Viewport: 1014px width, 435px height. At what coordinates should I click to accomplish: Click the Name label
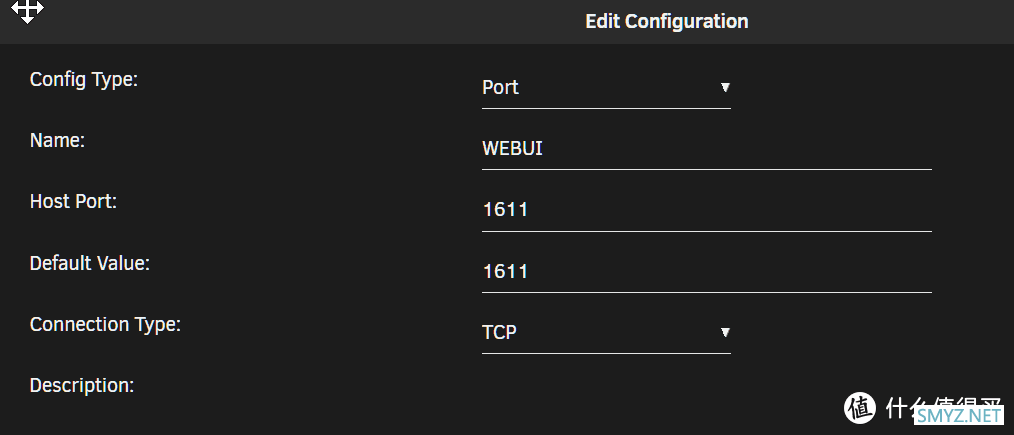point(58,141)
